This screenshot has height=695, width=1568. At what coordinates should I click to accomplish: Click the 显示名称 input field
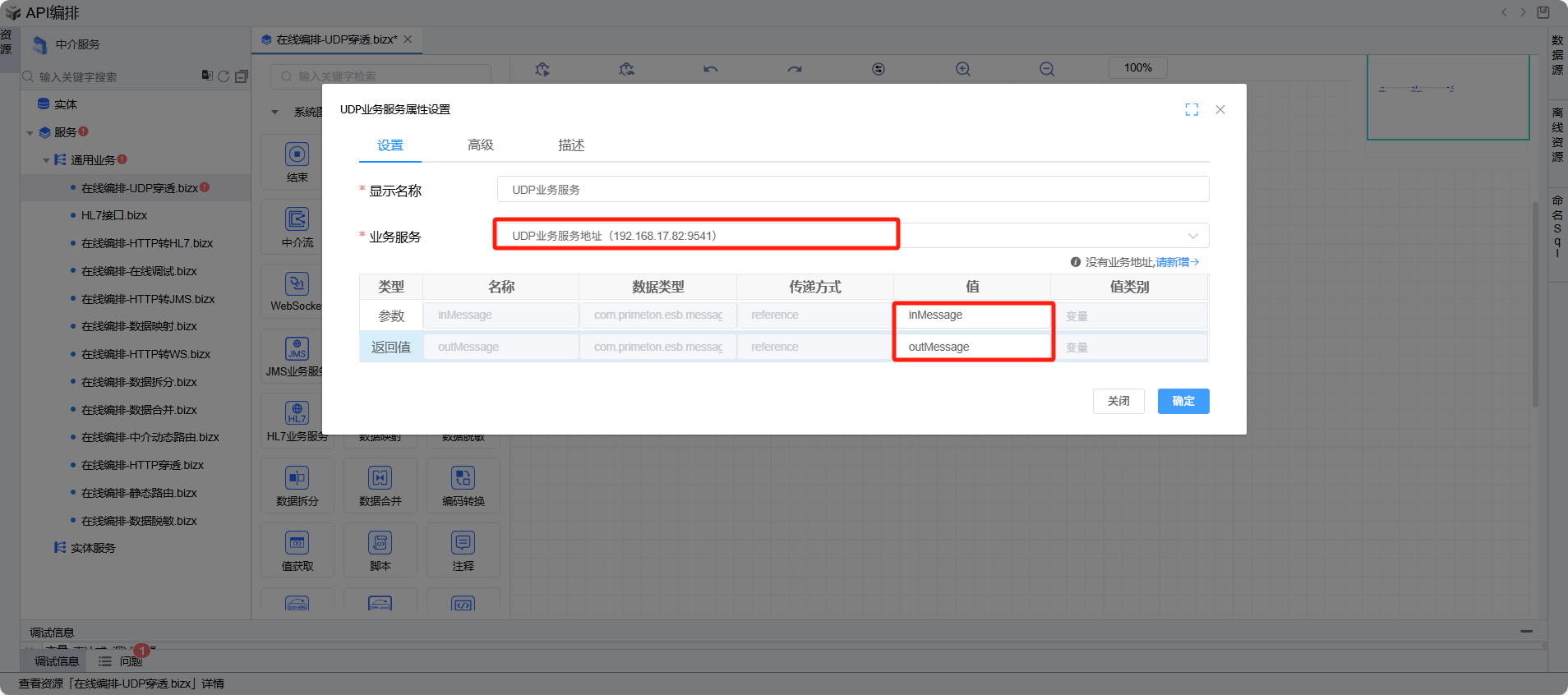pyautogui.click(x=852, y=190)
